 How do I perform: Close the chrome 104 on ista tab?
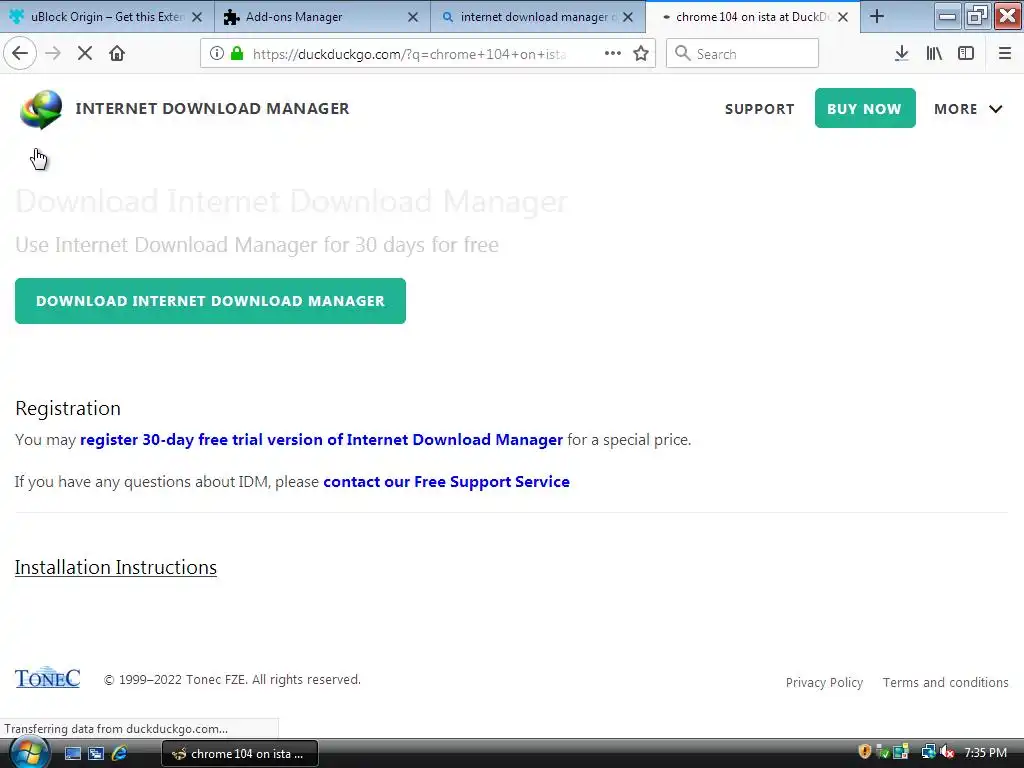(843, 17)
